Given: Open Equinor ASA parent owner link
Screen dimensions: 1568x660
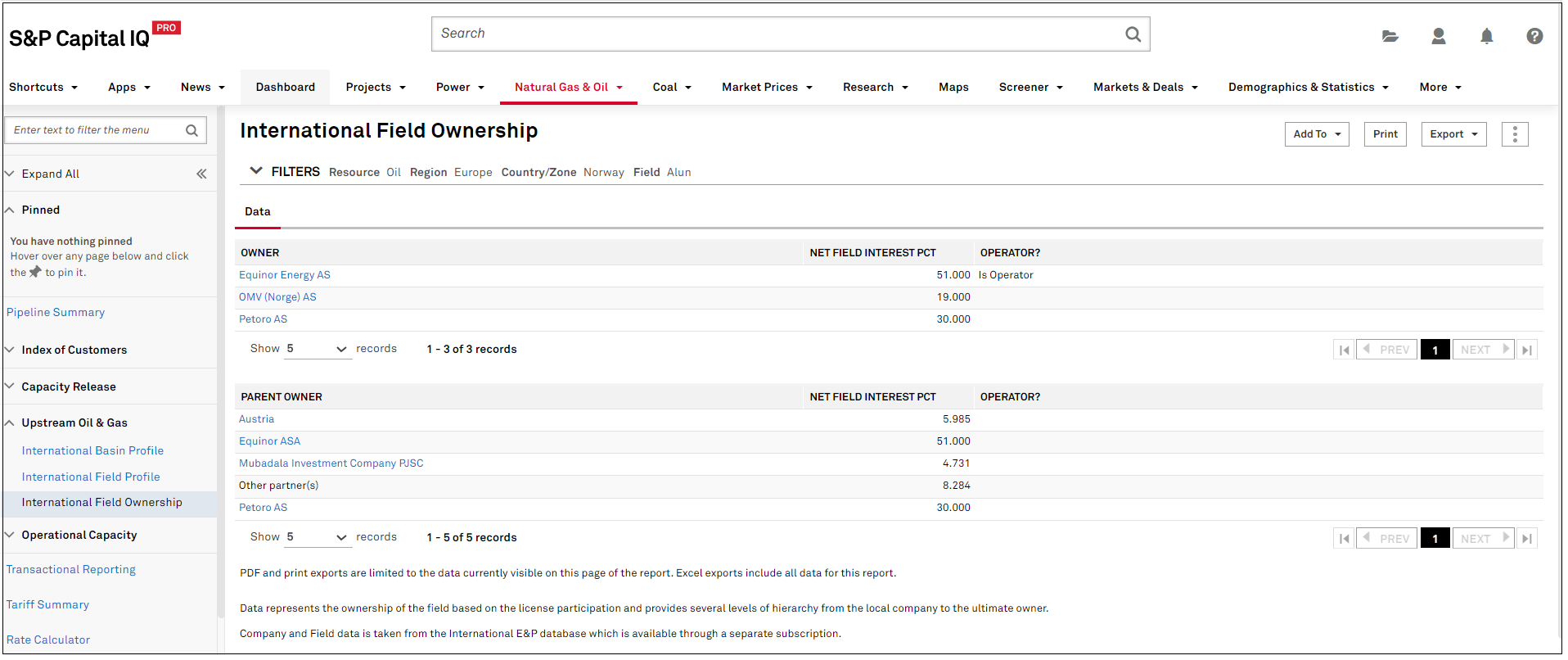Looking at the screenshot, I should tap(269, 441).
